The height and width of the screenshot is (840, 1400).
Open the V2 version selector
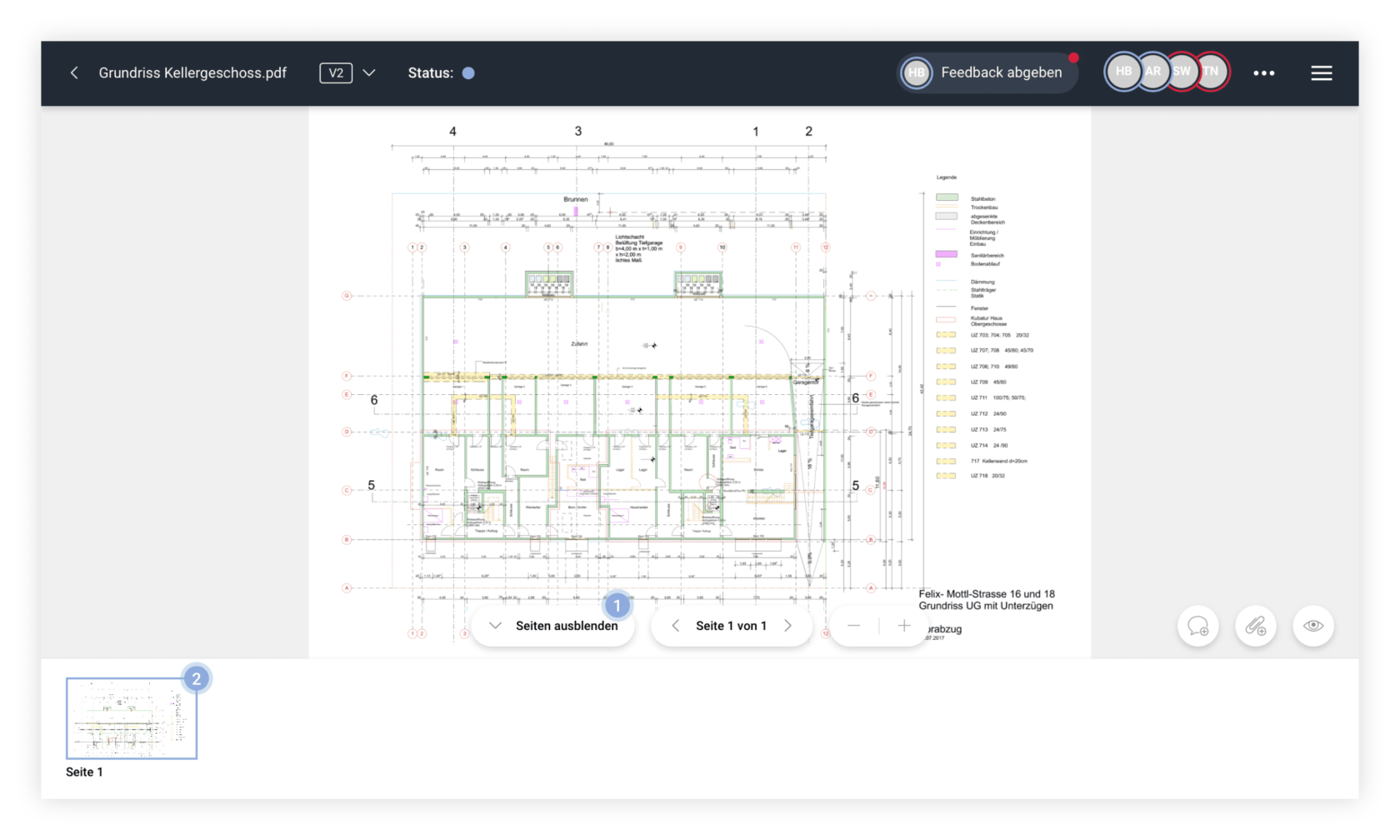pyautogui.click(x=336, y=73)
